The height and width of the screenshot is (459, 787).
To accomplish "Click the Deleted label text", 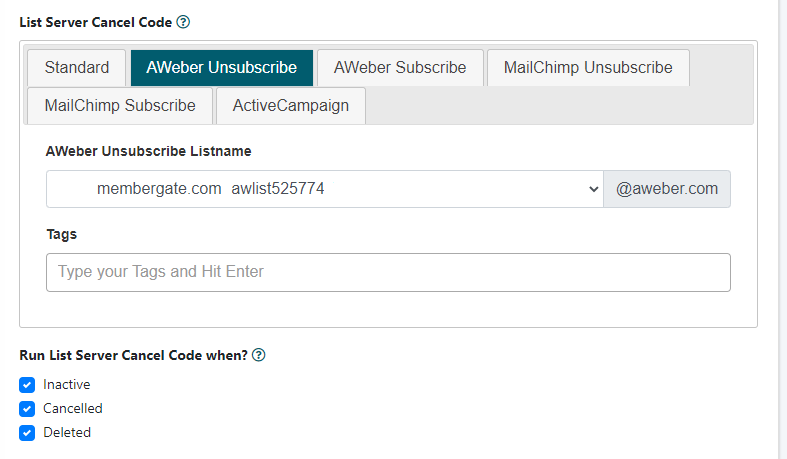I will point(67,433).
